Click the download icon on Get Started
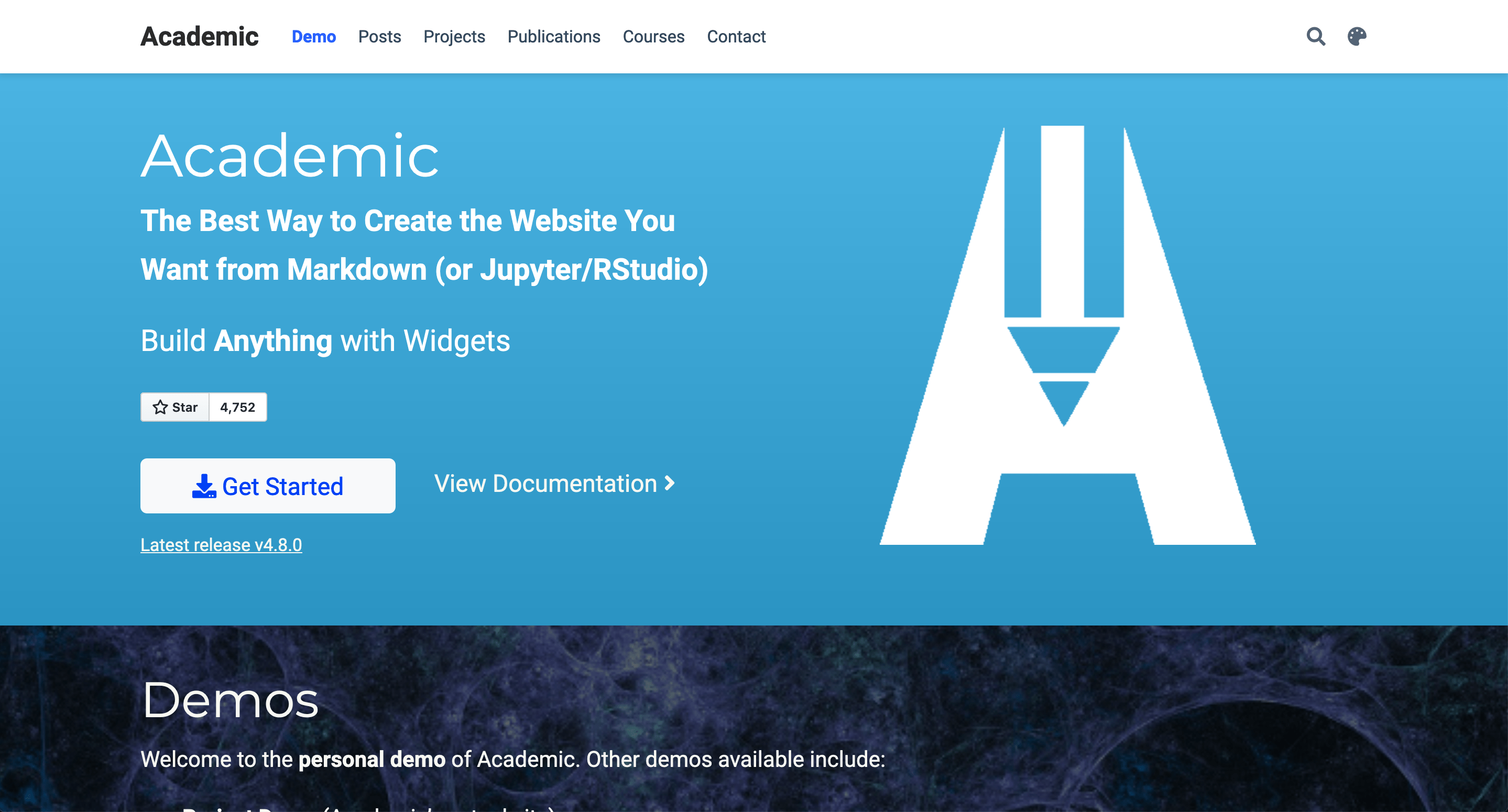 click(203, 486)
